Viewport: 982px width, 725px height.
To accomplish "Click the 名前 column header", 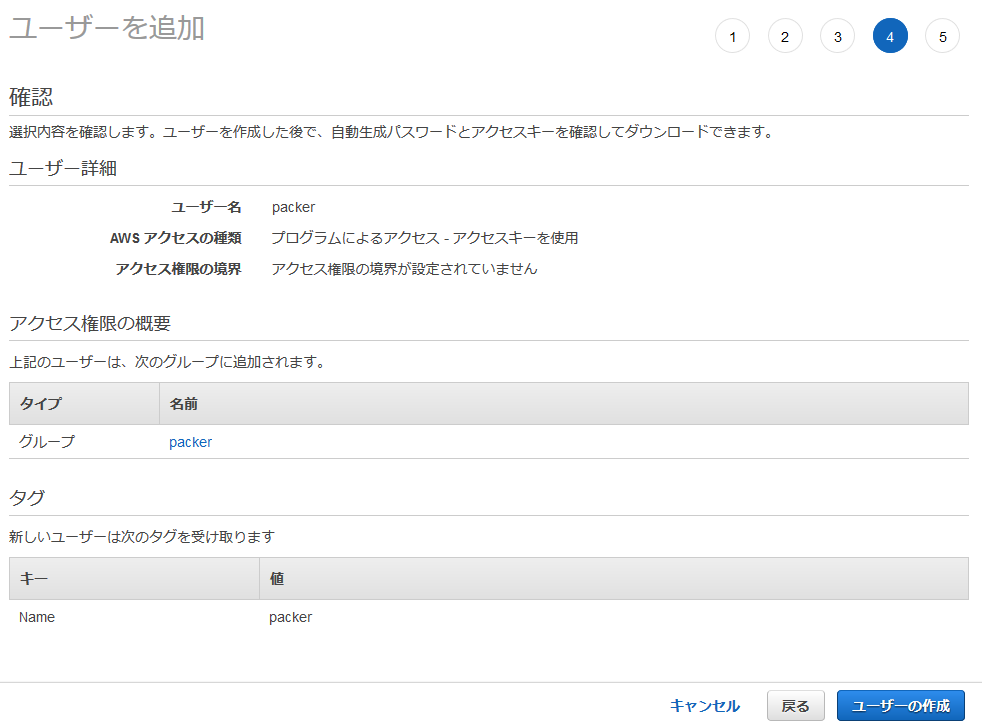I will tap(183, 404).
